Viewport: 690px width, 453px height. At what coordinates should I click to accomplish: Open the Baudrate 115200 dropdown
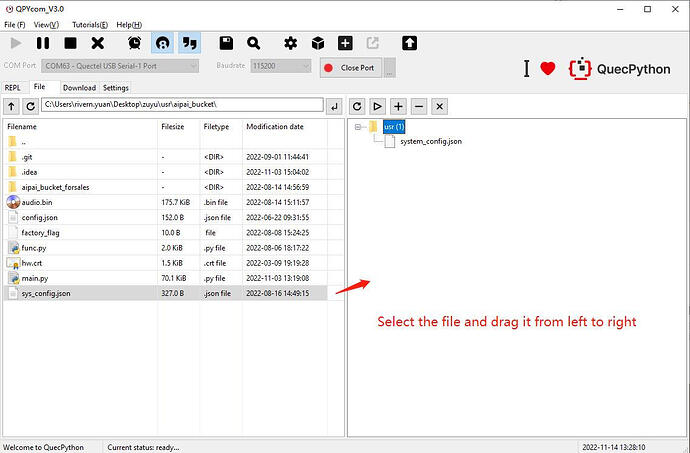[281, 66]
